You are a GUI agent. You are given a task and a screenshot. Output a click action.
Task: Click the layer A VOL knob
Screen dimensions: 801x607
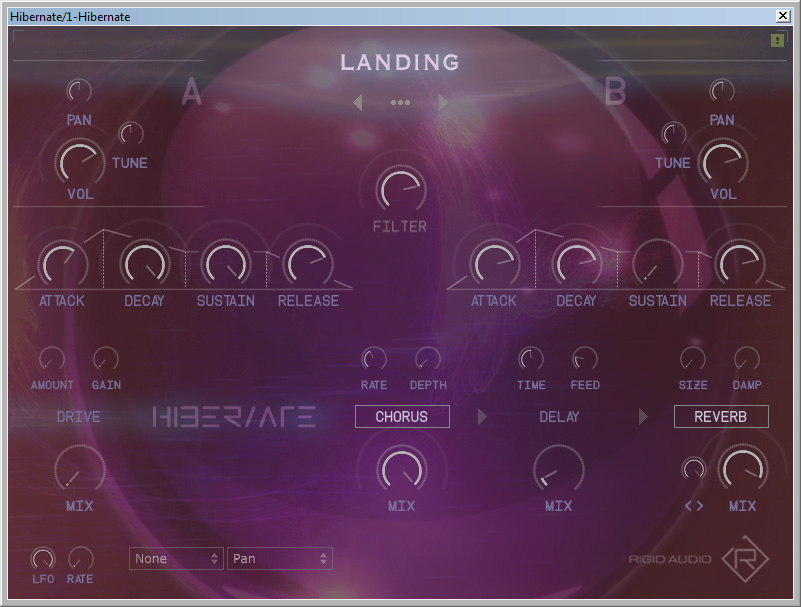point(79,160)
